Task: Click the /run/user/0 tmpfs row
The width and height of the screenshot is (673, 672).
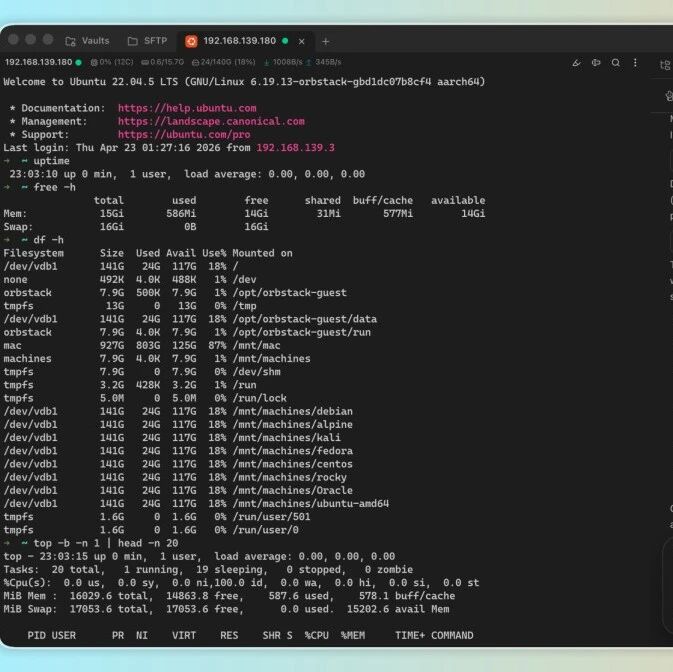Action: [151, 530]
